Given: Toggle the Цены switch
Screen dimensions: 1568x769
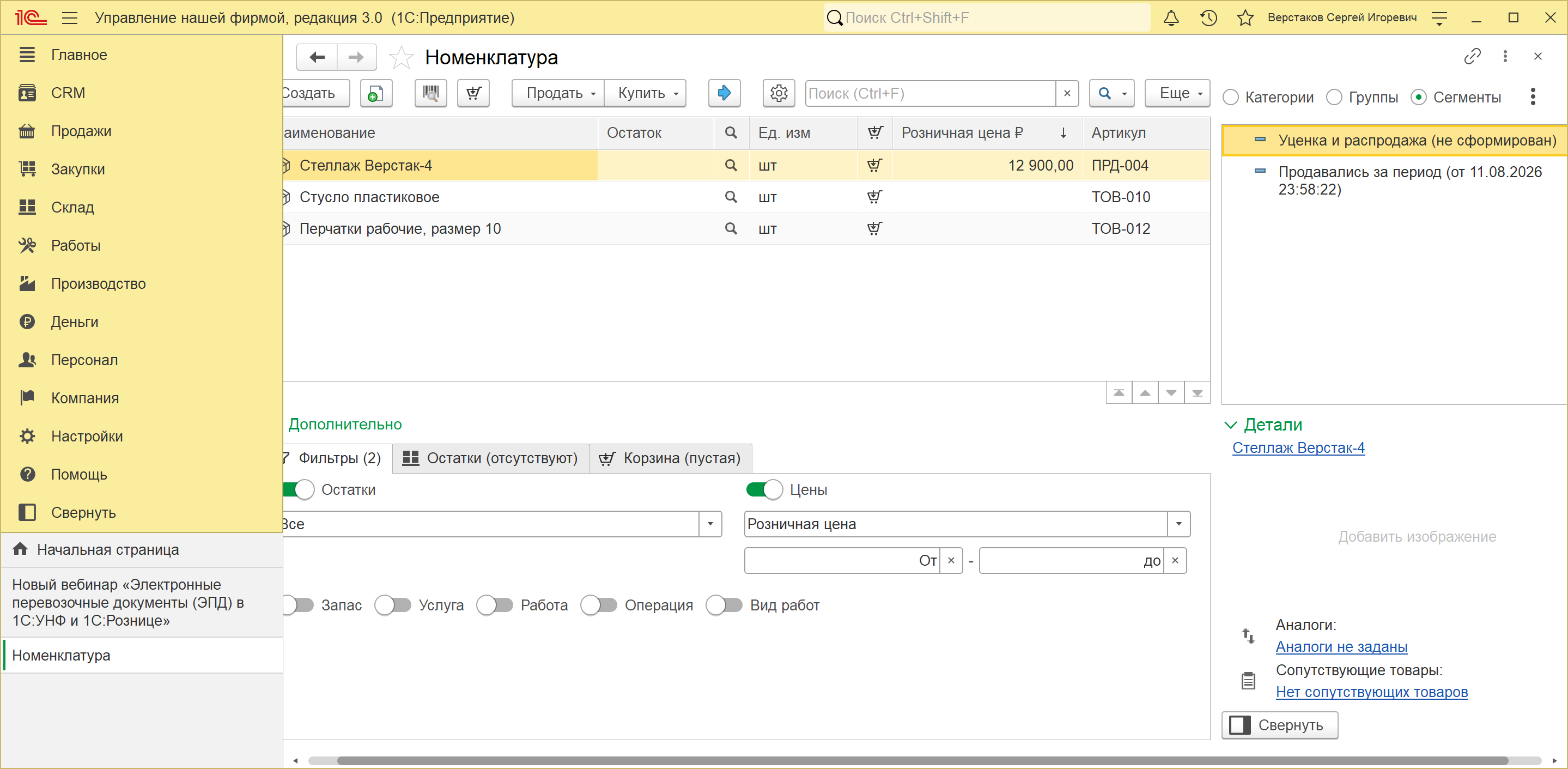Looking at the screenshot, I should [x=764, y=490].
